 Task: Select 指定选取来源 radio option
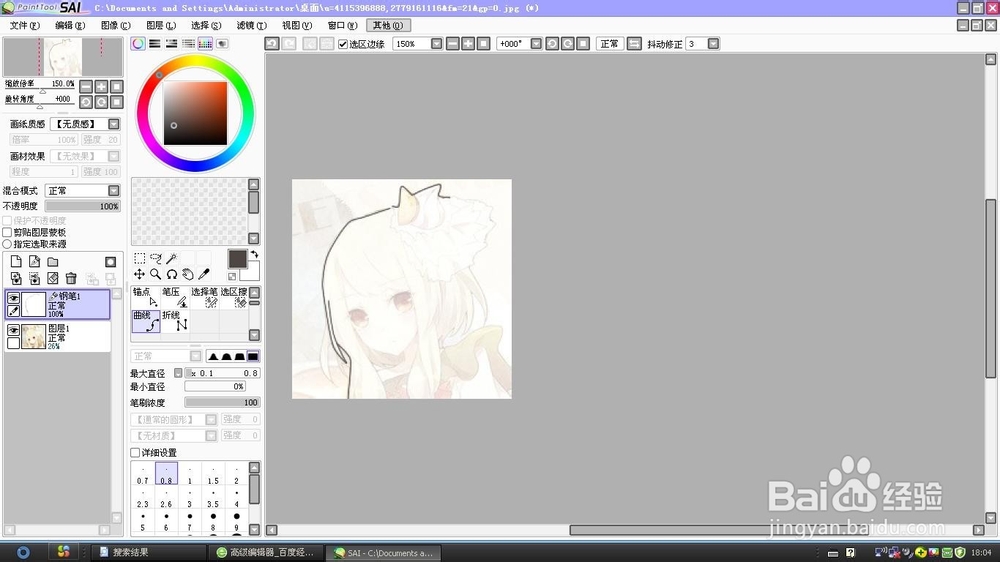8,244
